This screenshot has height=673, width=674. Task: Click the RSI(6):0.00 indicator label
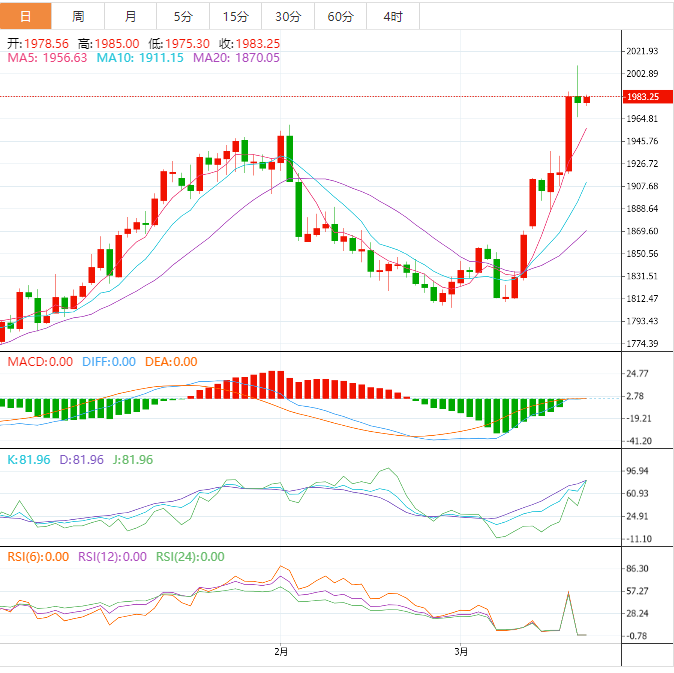[38, 557]
